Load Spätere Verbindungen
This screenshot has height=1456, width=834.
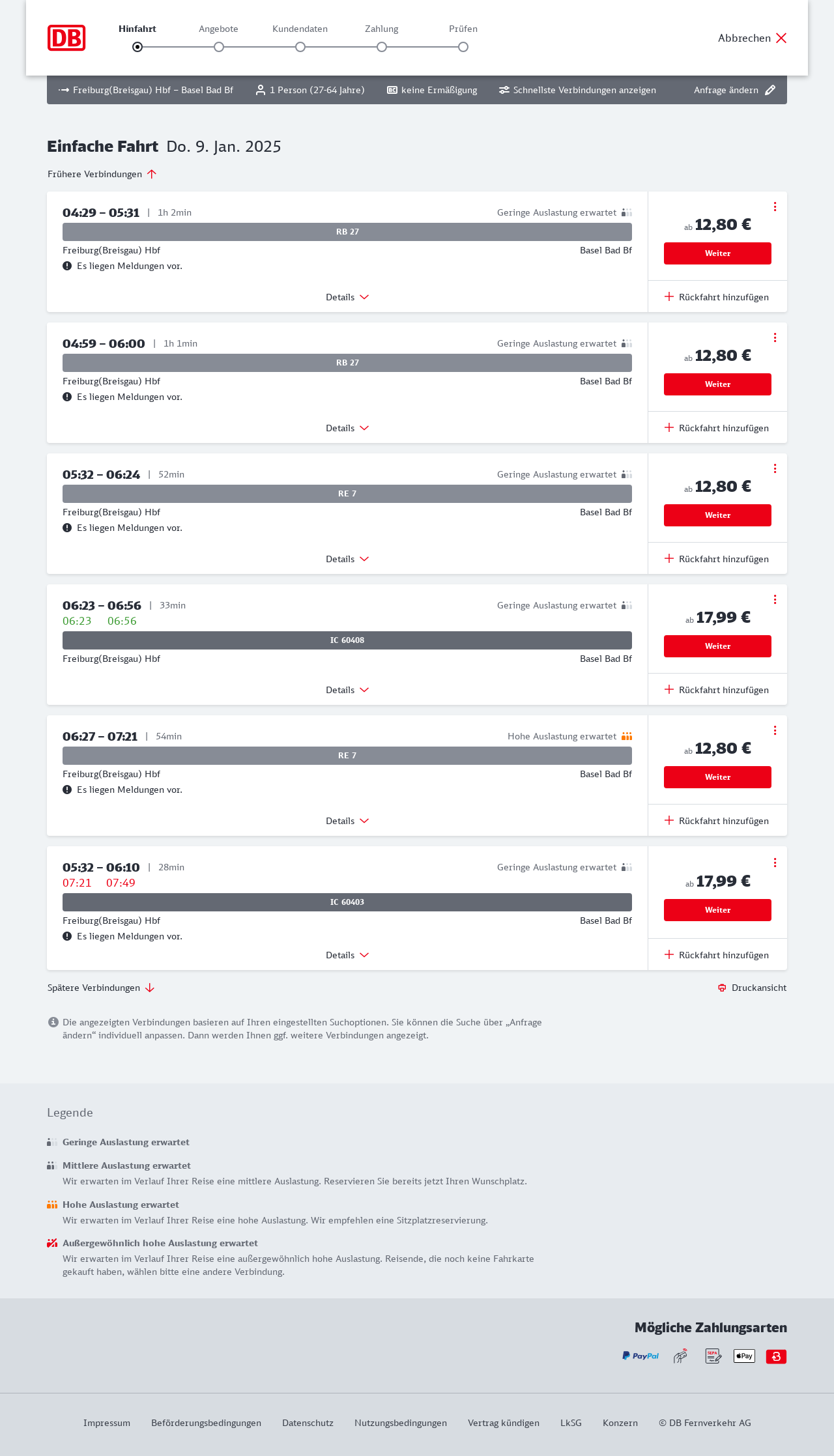[x=101, y=988]
